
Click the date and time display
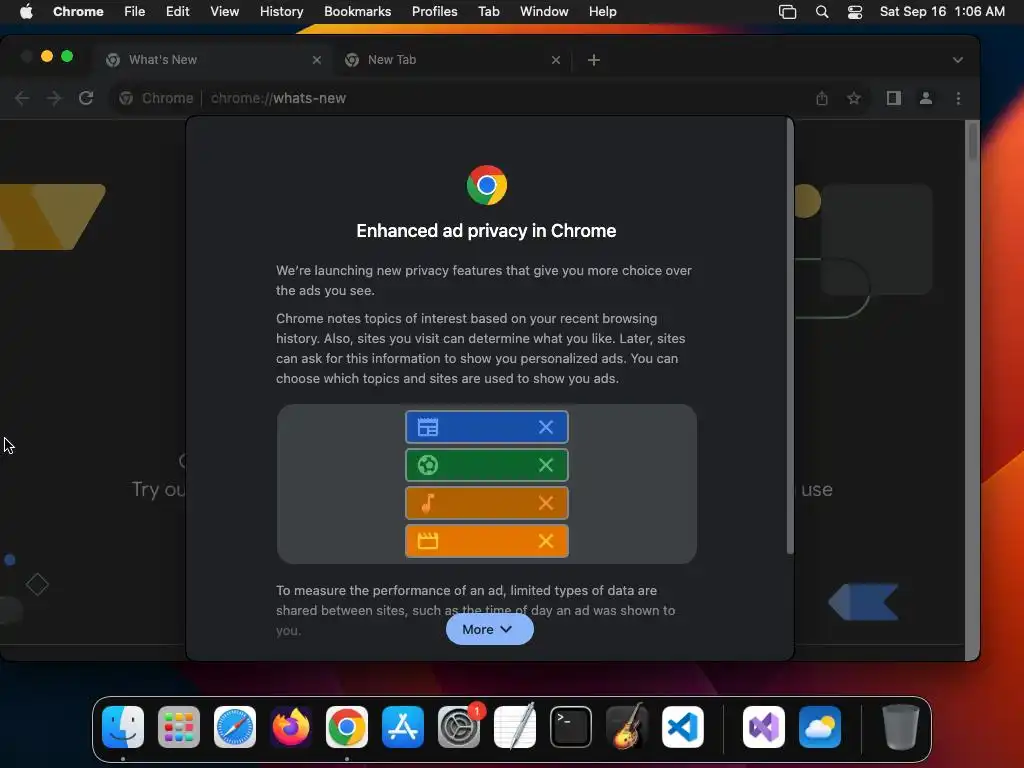coord(942,12)
